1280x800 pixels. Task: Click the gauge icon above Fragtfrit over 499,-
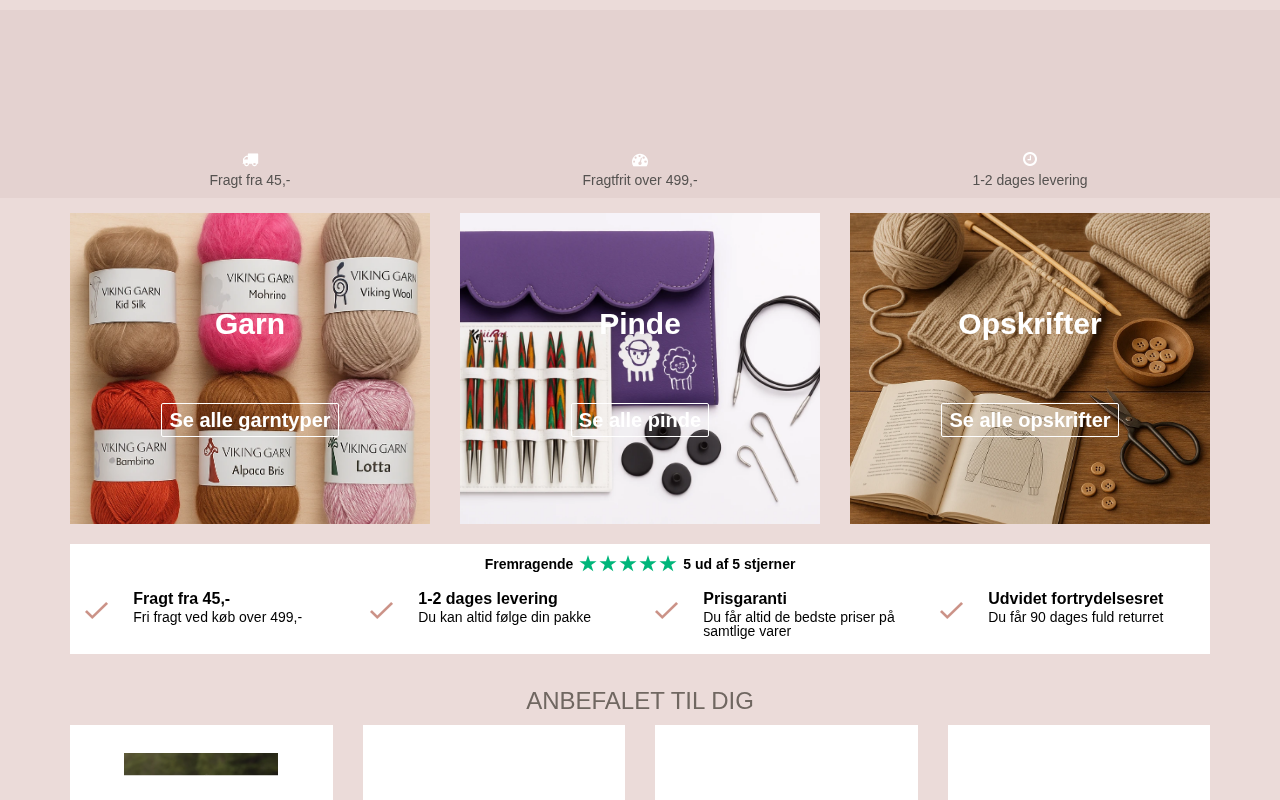click(640, 160)
